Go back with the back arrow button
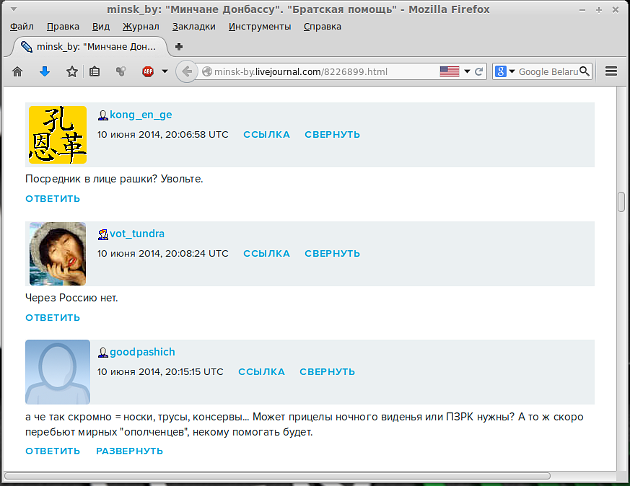 click(x=185, y=72)
